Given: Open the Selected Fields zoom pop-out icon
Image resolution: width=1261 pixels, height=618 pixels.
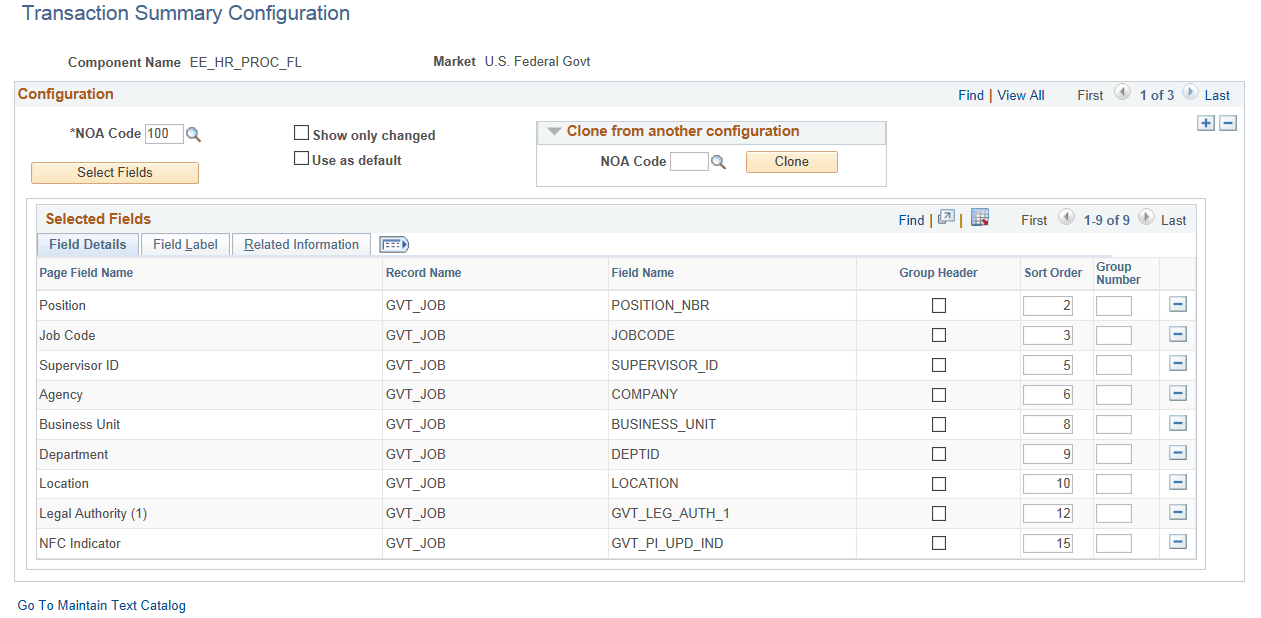Looking at the screenshot, I should click(946, 217).
